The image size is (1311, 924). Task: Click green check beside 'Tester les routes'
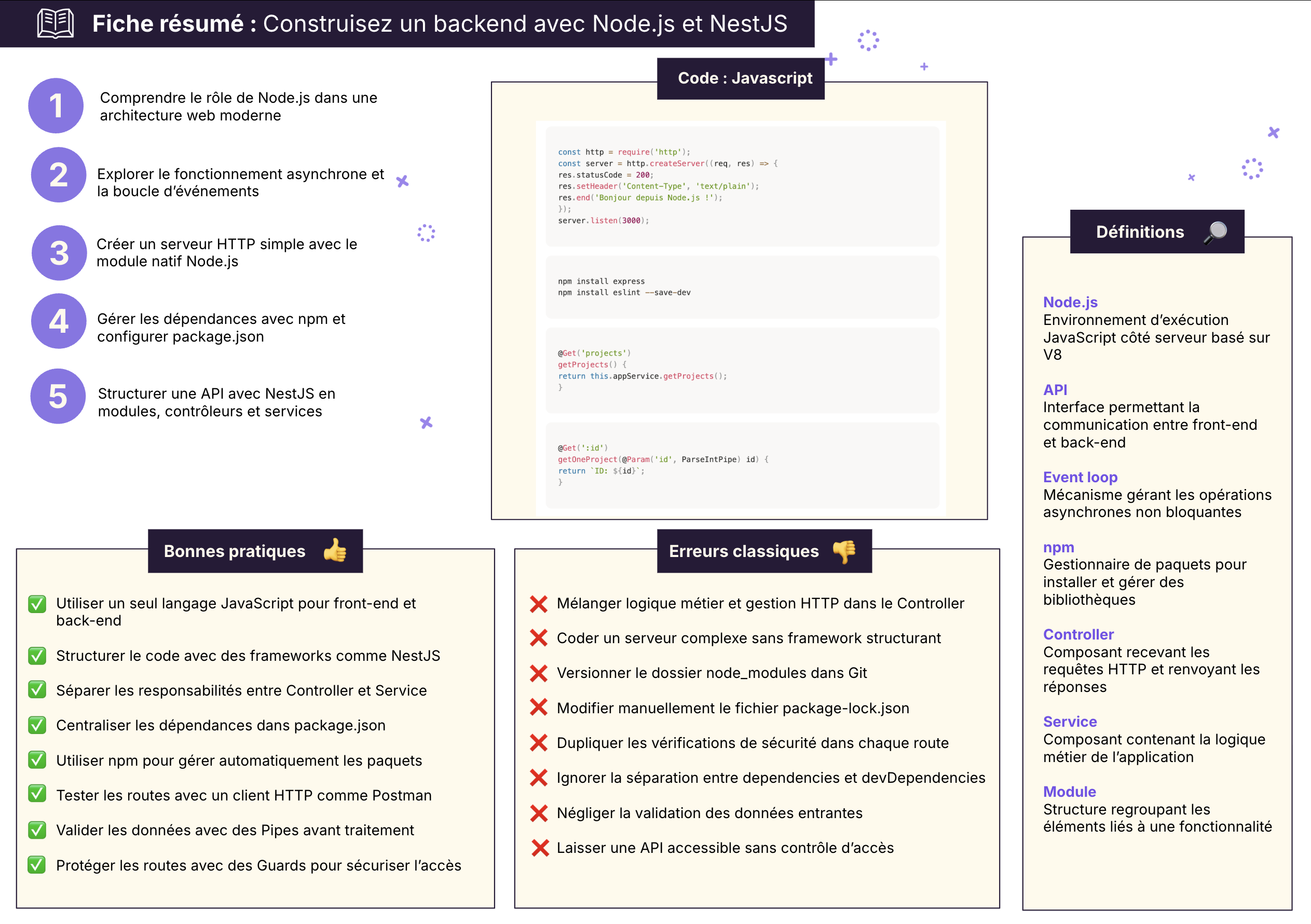(37, 794)
